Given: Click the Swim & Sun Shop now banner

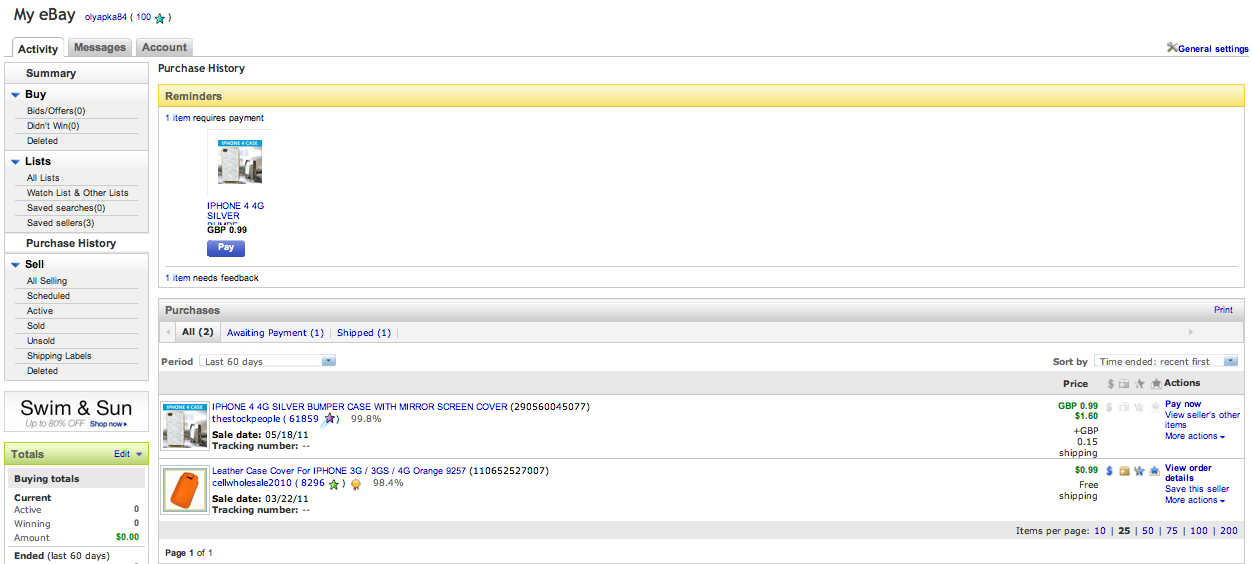Looking at the screenshot, I should pos(76,412).
